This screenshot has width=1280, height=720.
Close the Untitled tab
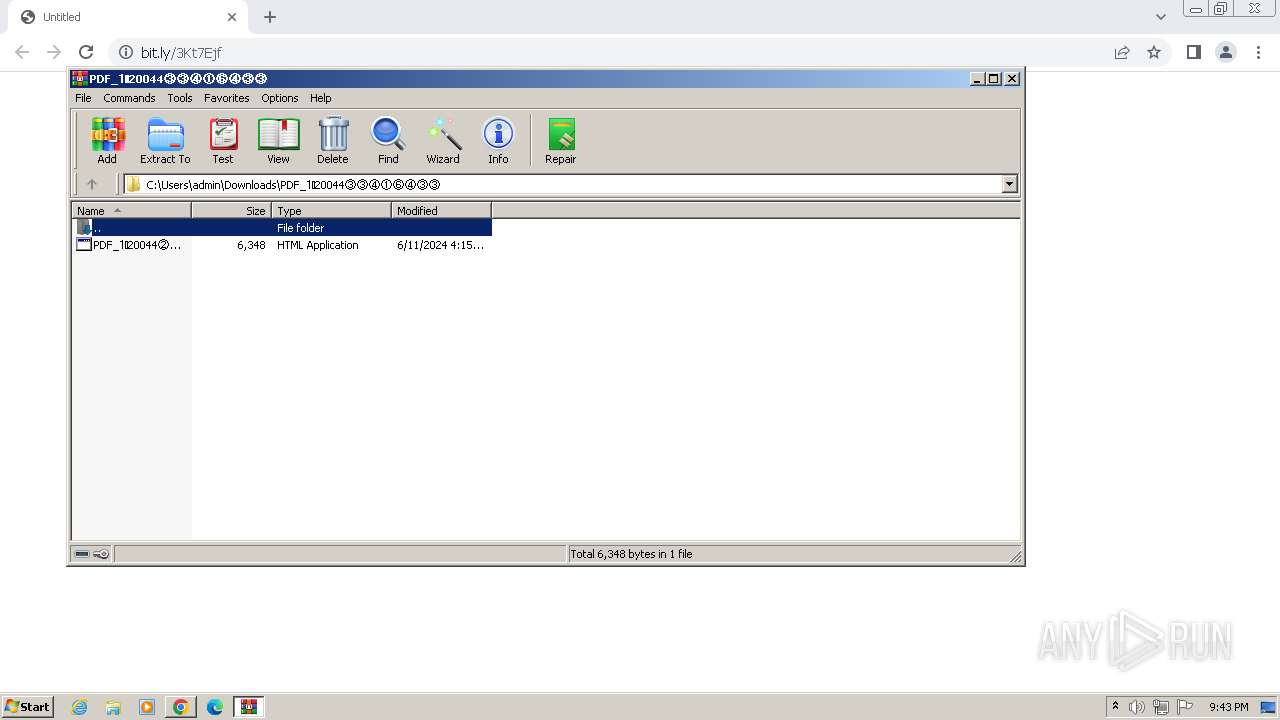tap(232, 17)
